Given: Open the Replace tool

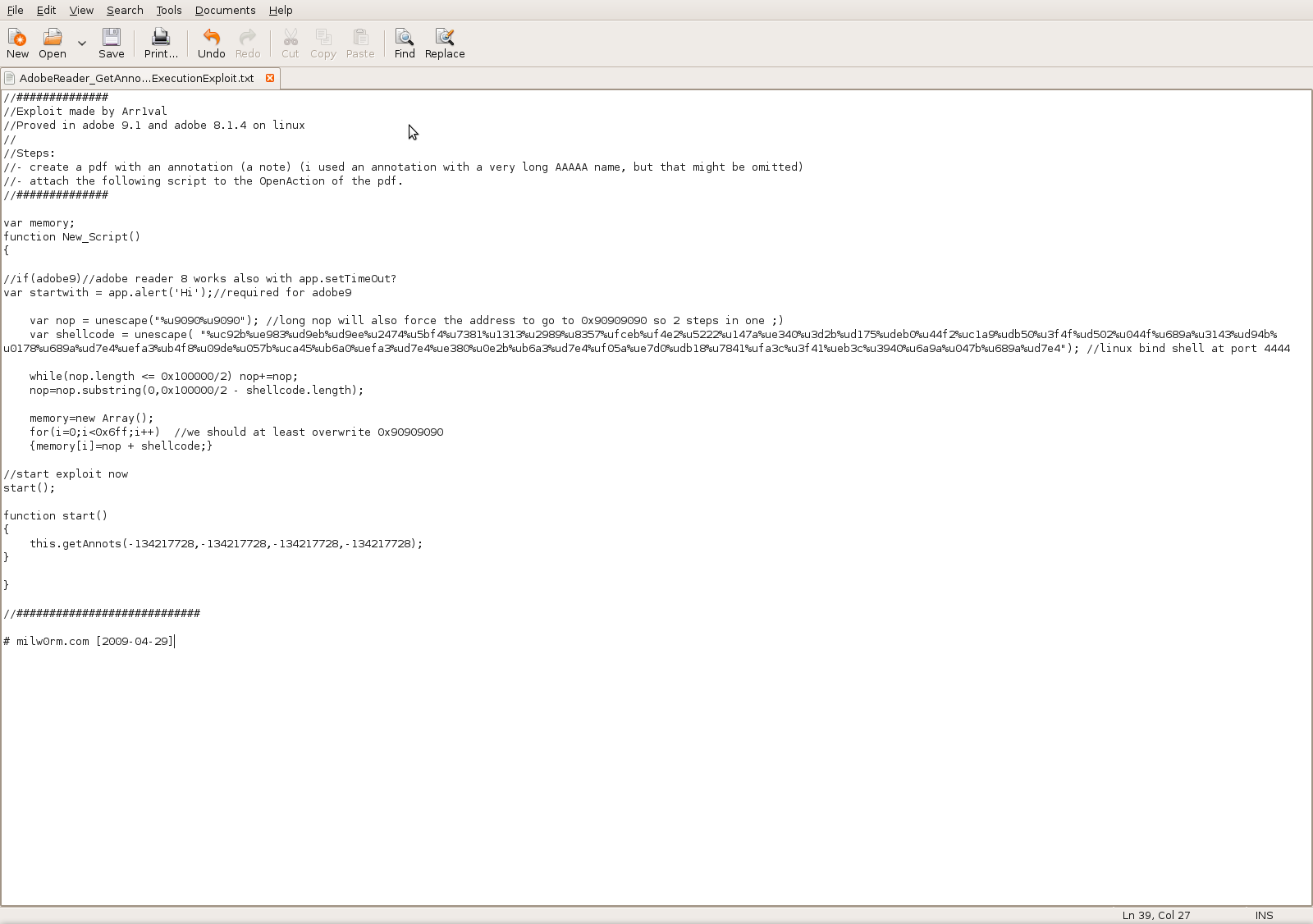Looking at the screenshot, I should [x=445, y=43].
